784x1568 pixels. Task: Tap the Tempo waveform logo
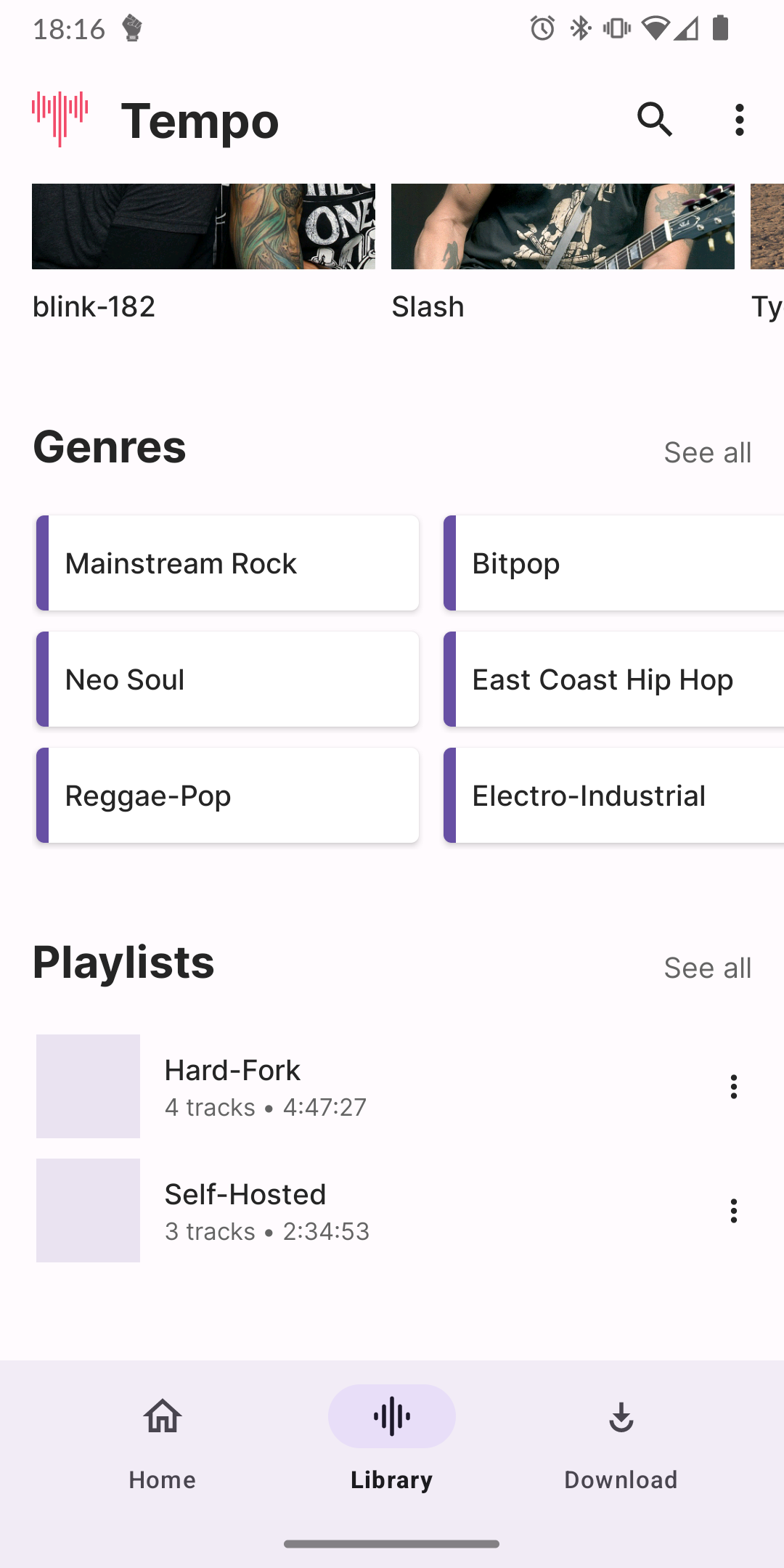(60, 118)
